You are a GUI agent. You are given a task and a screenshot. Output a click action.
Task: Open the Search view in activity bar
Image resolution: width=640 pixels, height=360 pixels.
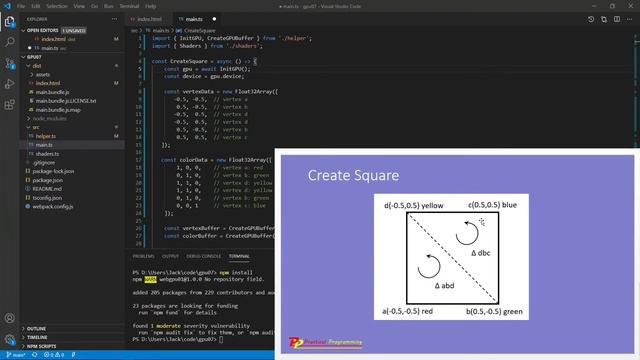click(x=9, y=42)
